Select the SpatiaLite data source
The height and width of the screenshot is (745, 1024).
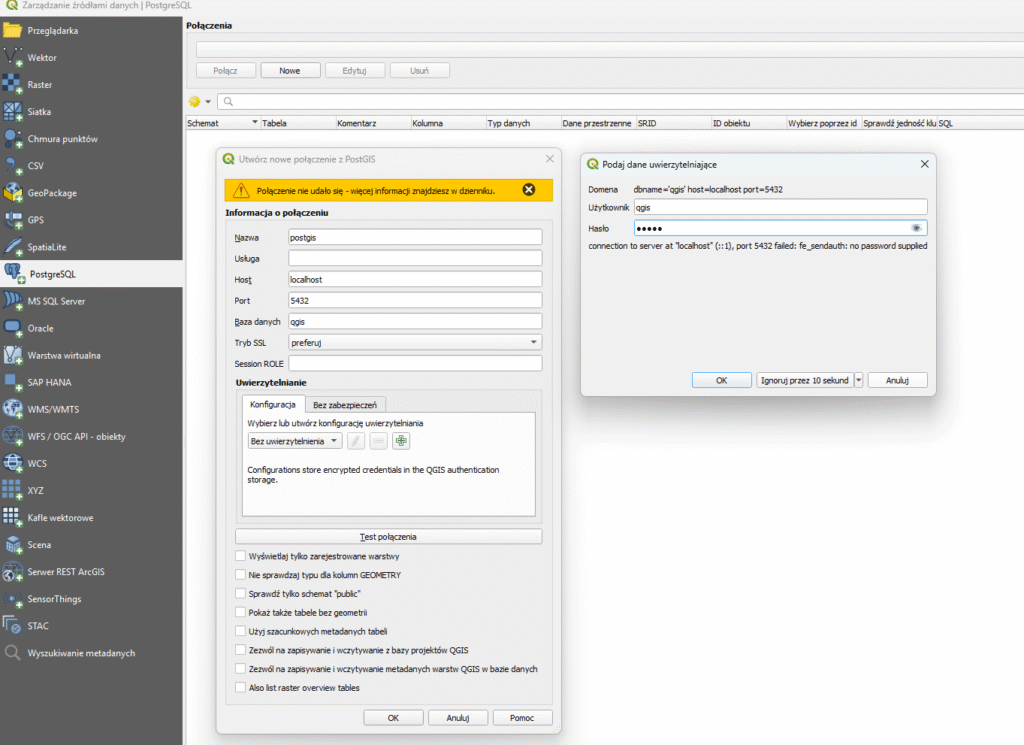(48, 247)
